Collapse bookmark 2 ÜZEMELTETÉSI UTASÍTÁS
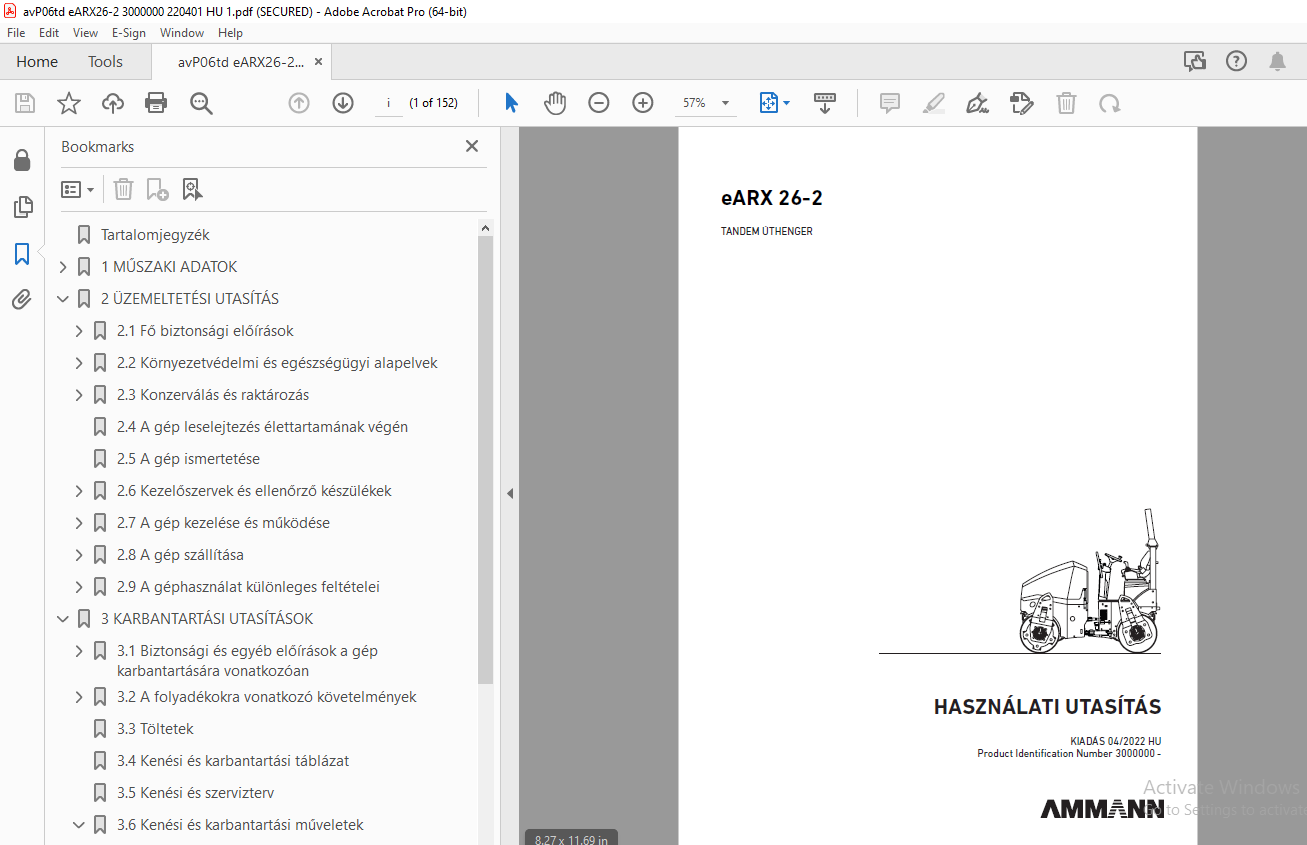The width and height of the screenshot is (1307, 845). (63, 299)
